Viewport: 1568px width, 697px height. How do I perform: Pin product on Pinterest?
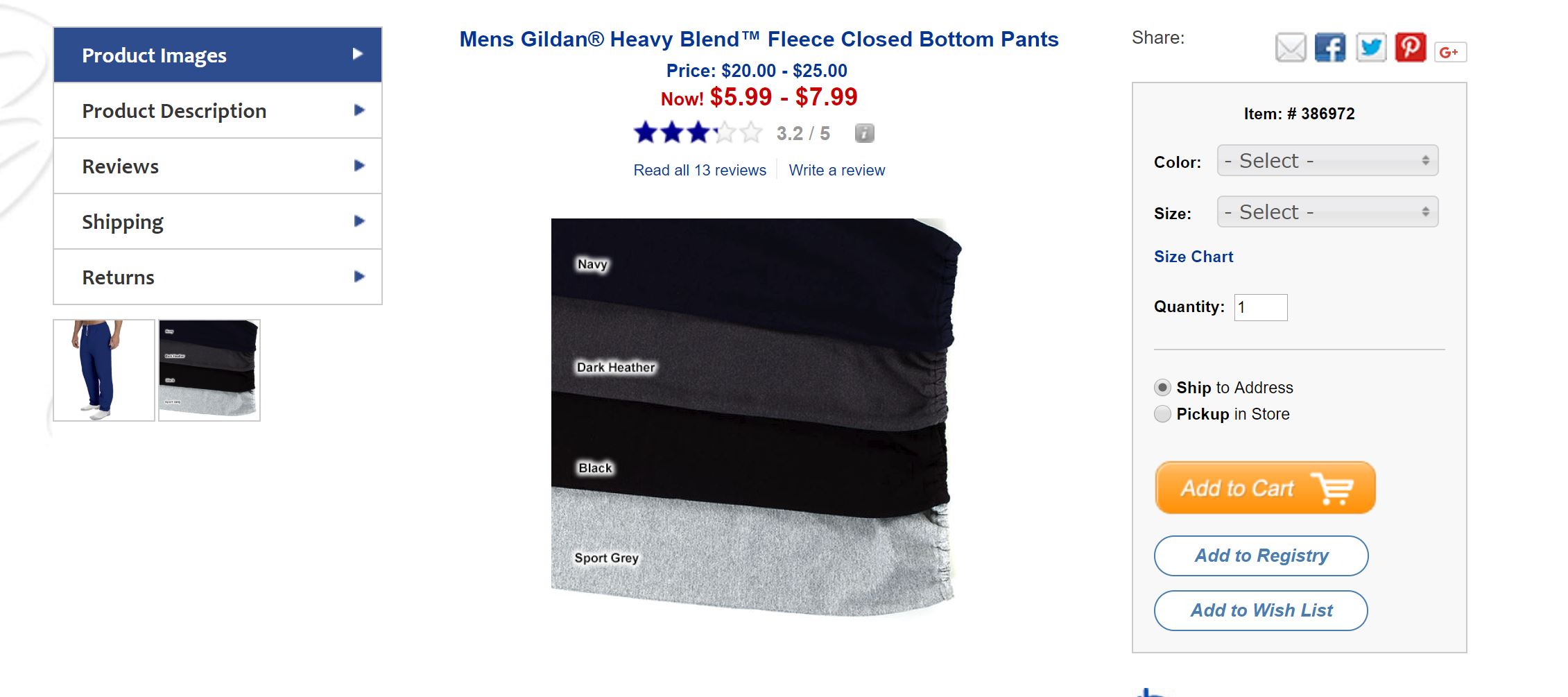click(x=1411, y=48)
